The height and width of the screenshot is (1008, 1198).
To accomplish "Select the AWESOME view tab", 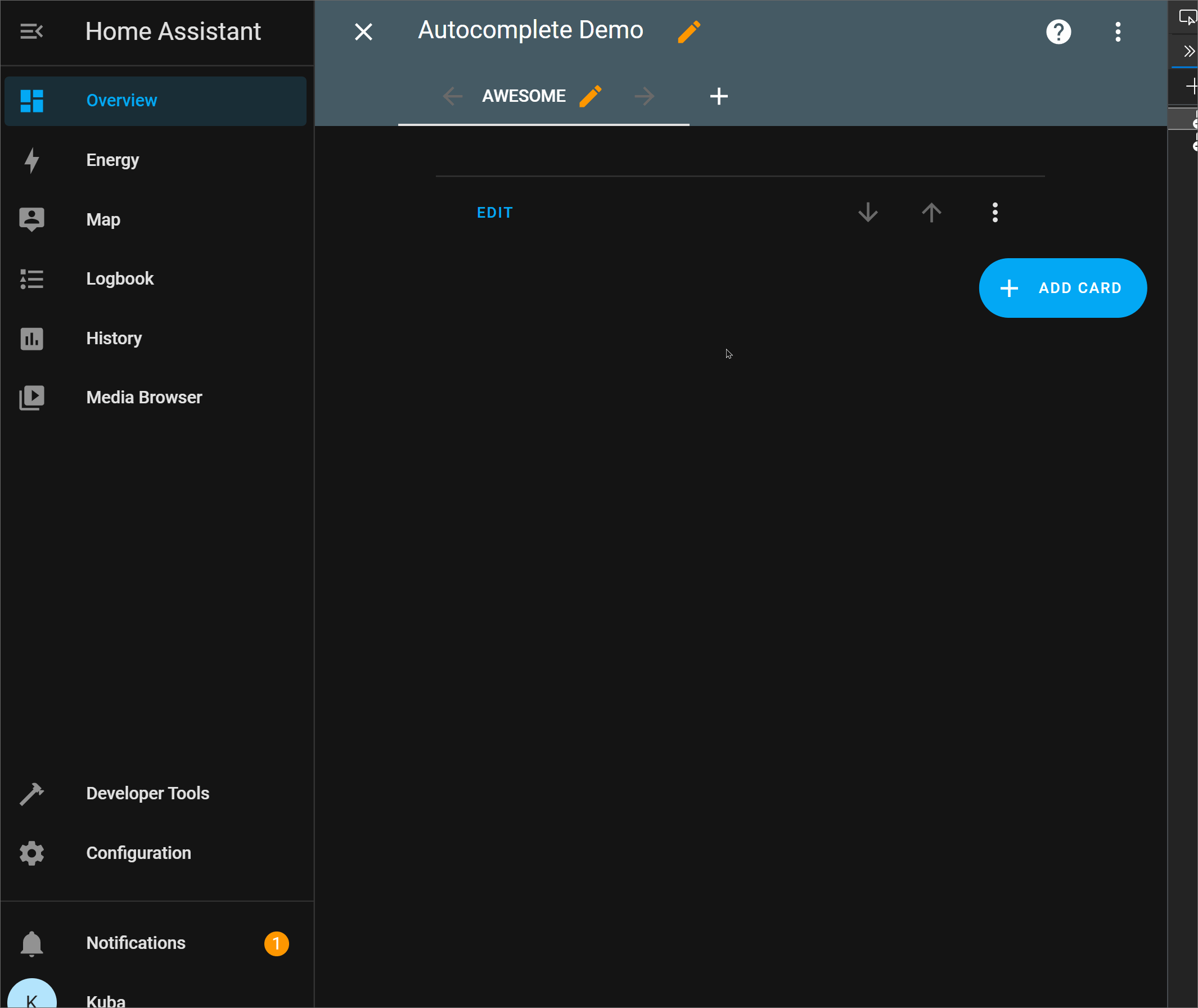I will coord(523,96).
